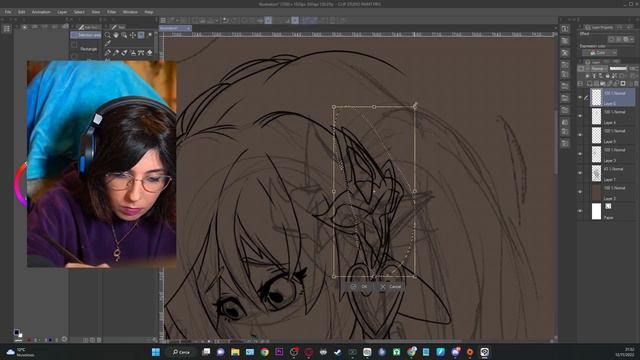Select the Eyedropper tool

coord(107,44)
